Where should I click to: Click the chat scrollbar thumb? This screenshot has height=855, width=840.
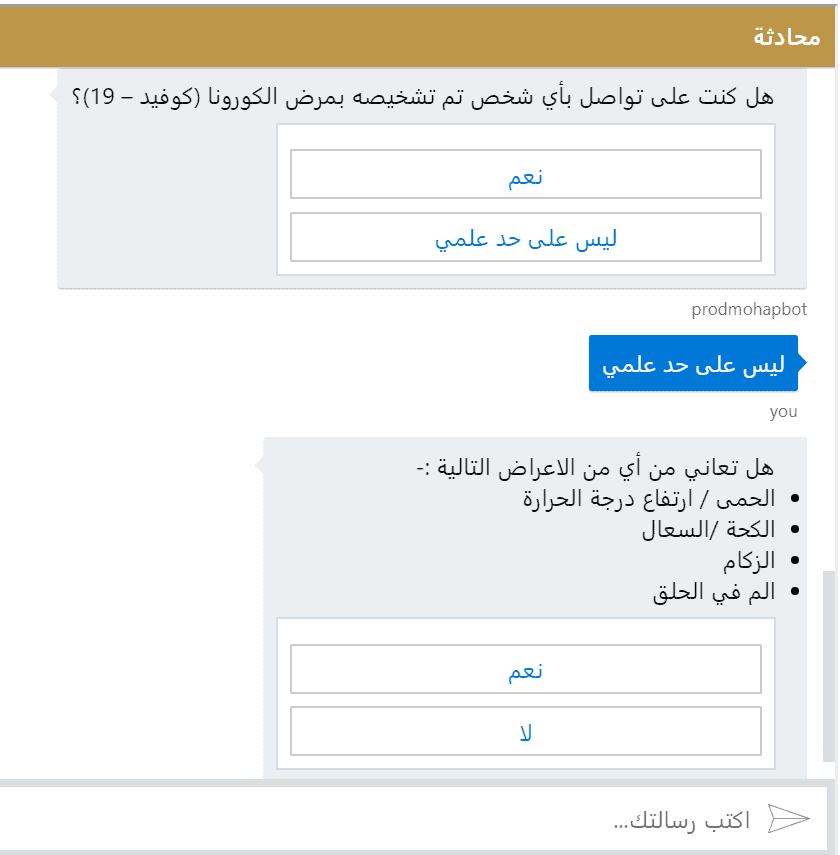829,665
